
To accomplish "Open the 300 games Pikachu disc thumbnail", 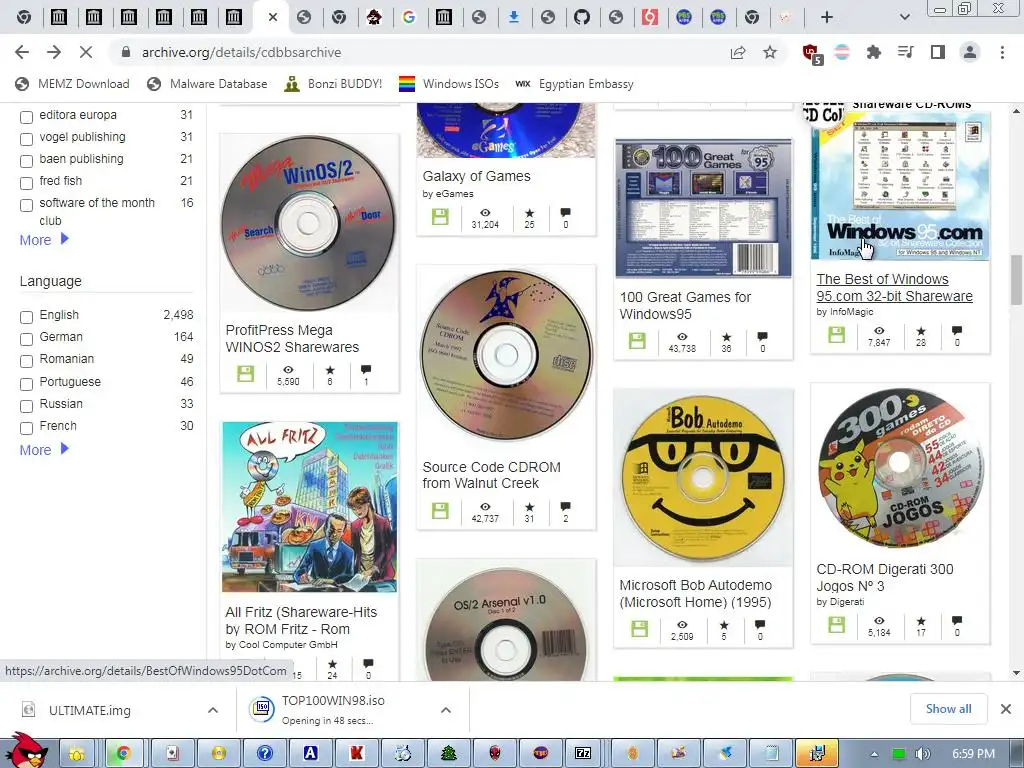I will pos(900,468).
